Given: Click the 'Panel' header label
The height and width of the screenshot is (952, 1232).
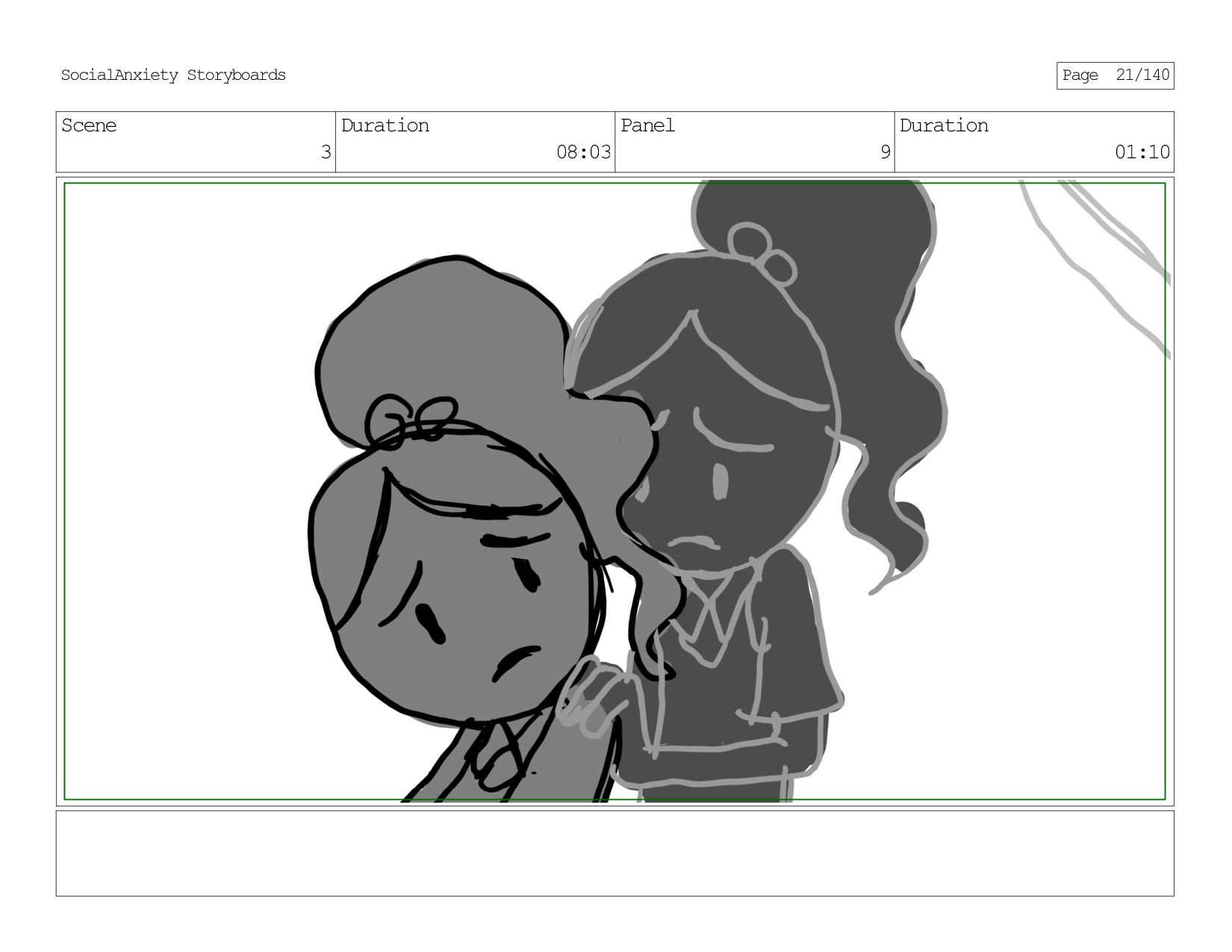Looking at the screenshot, I should coord(647,125).
